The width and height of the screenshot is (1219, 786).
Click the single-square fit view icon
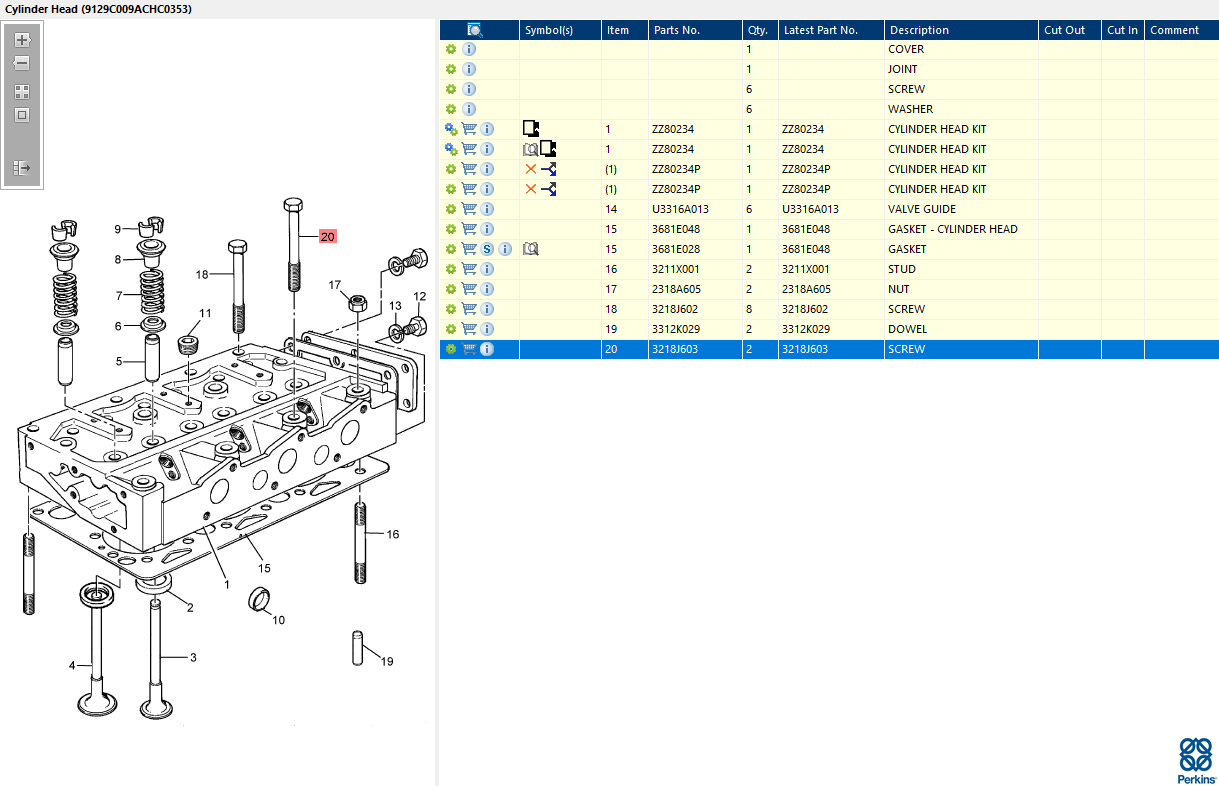pyautogui.click(x=22, y=115)
